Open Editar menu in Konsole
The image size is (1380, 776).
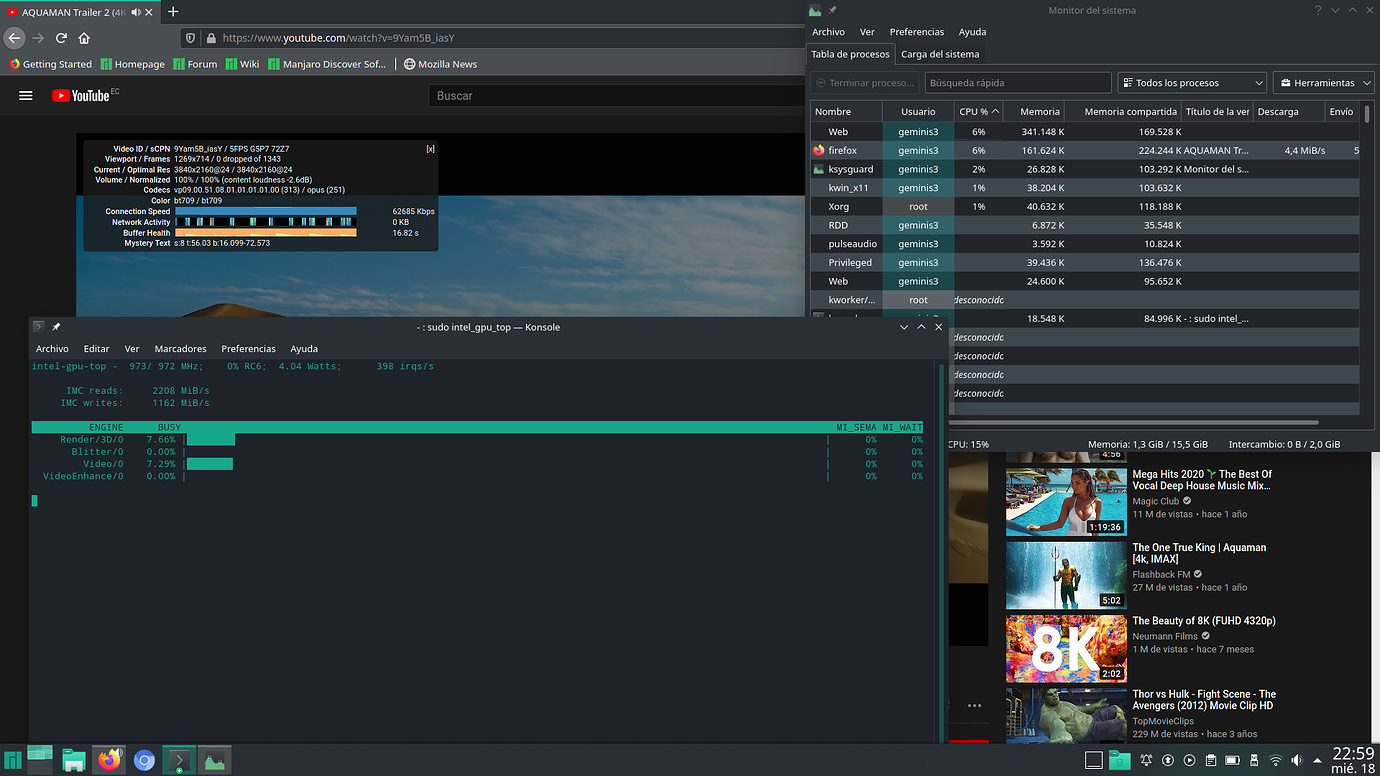click(96, 349)
